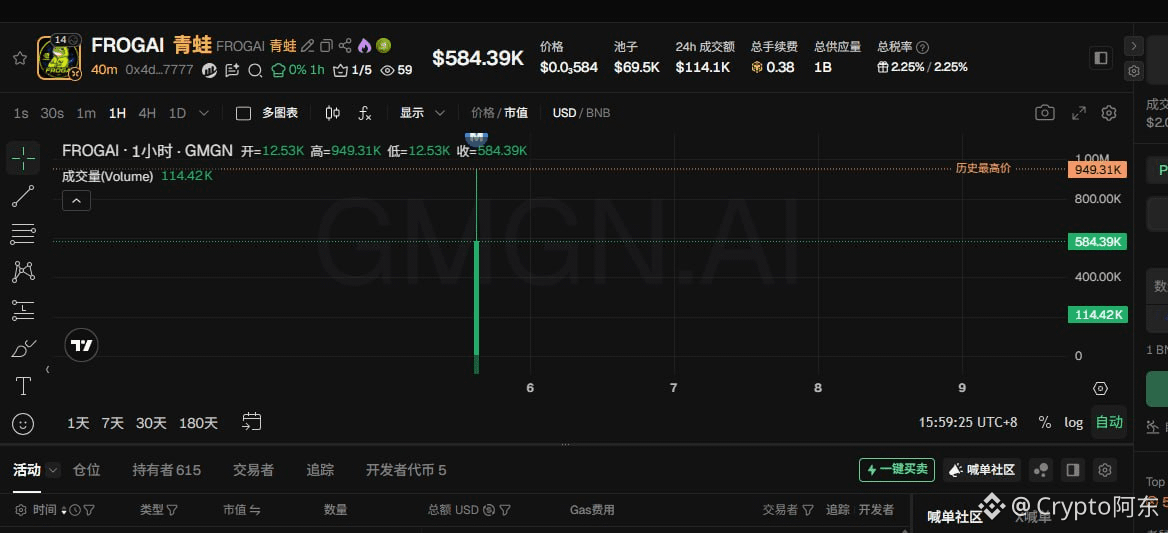
Task: Copy contract address 0x4d...7777
Action: [159, 70]
